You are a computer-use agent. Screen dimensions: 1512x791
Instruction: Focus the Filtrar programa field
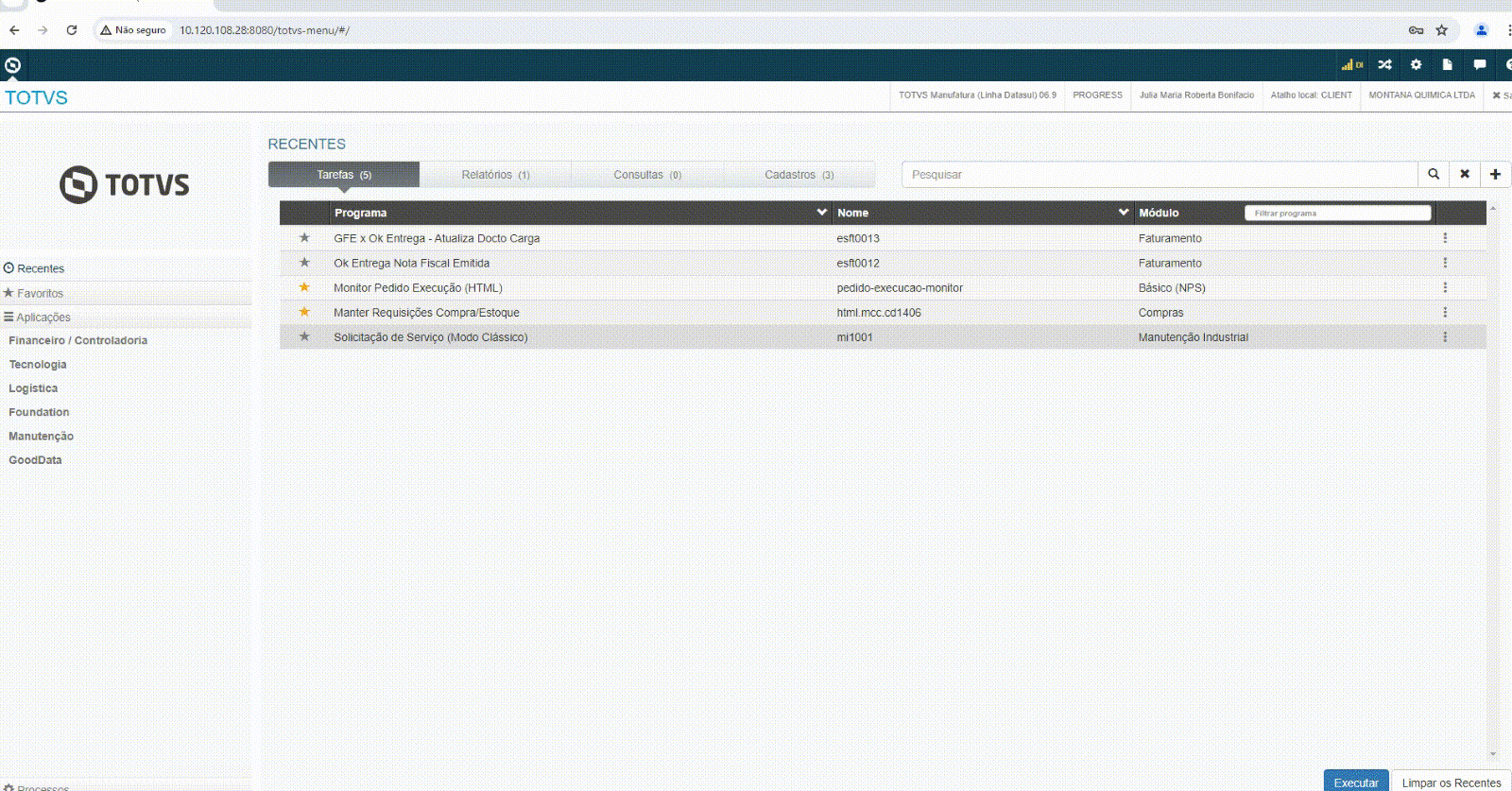click(x=1337, y=213)
